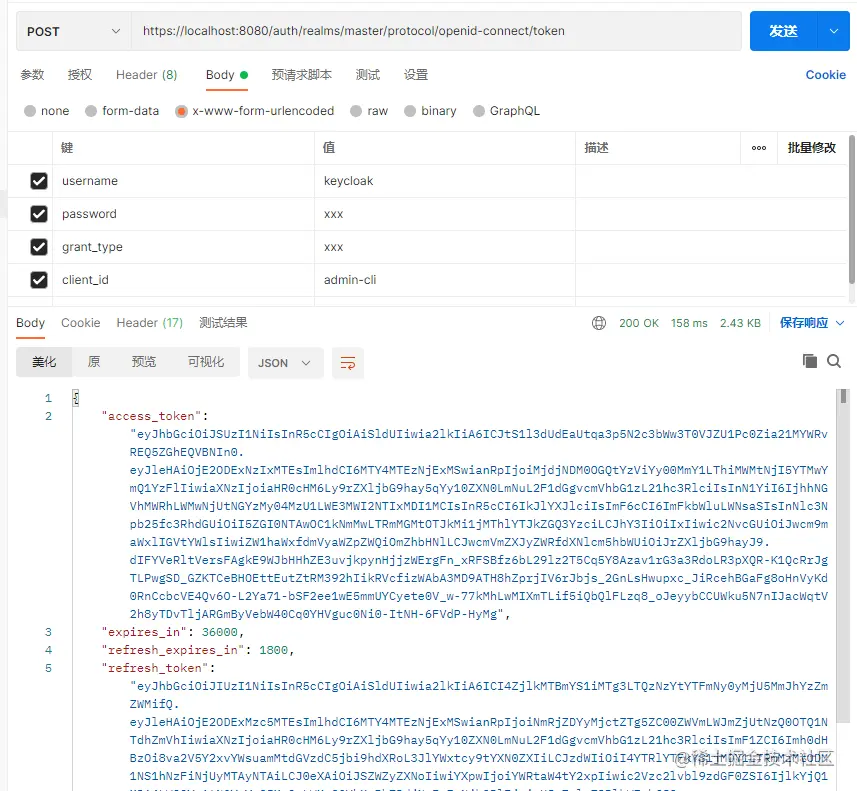Click the word-wrap icon in response toolbar
857x791 pixels.
pyautogui.click(x=348, y=363)
